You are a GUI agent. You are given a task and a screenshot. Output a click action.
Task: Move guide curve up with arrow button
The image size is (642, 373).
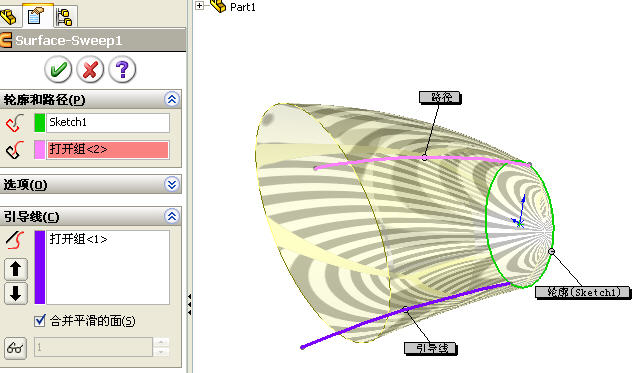16,269
